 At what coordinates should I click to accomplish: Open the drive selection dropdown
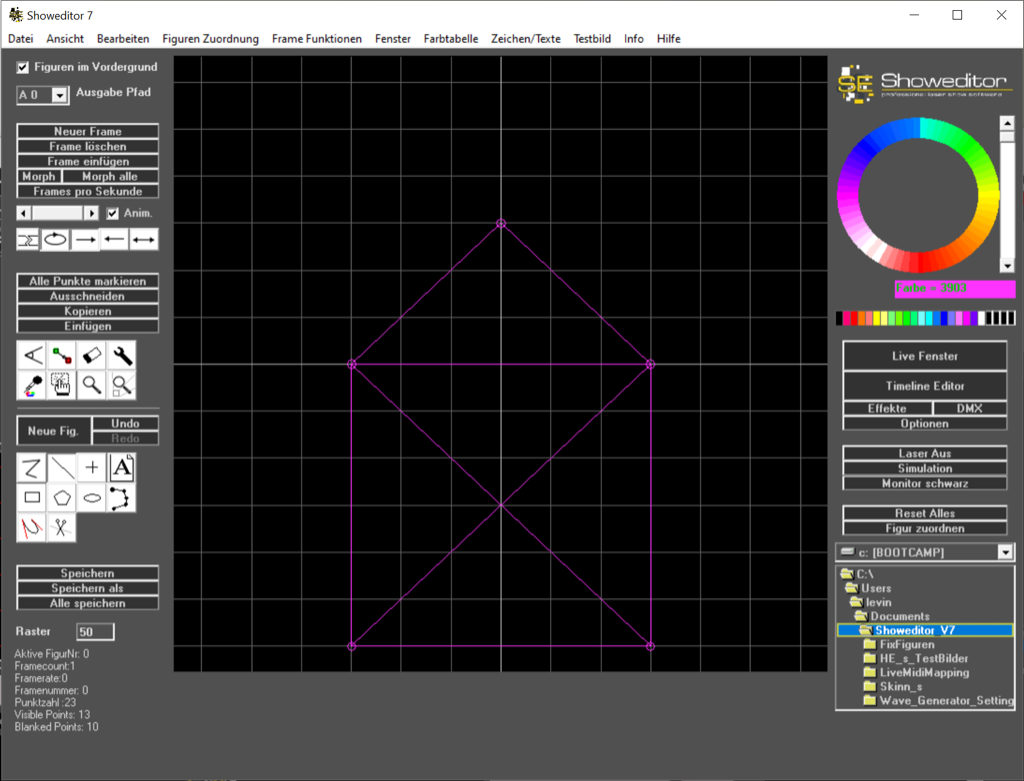click(1005, 553)
